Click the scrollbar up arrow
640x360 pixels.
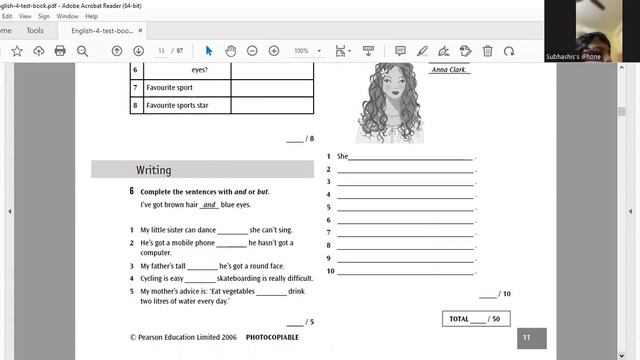[x=622, y=68]
